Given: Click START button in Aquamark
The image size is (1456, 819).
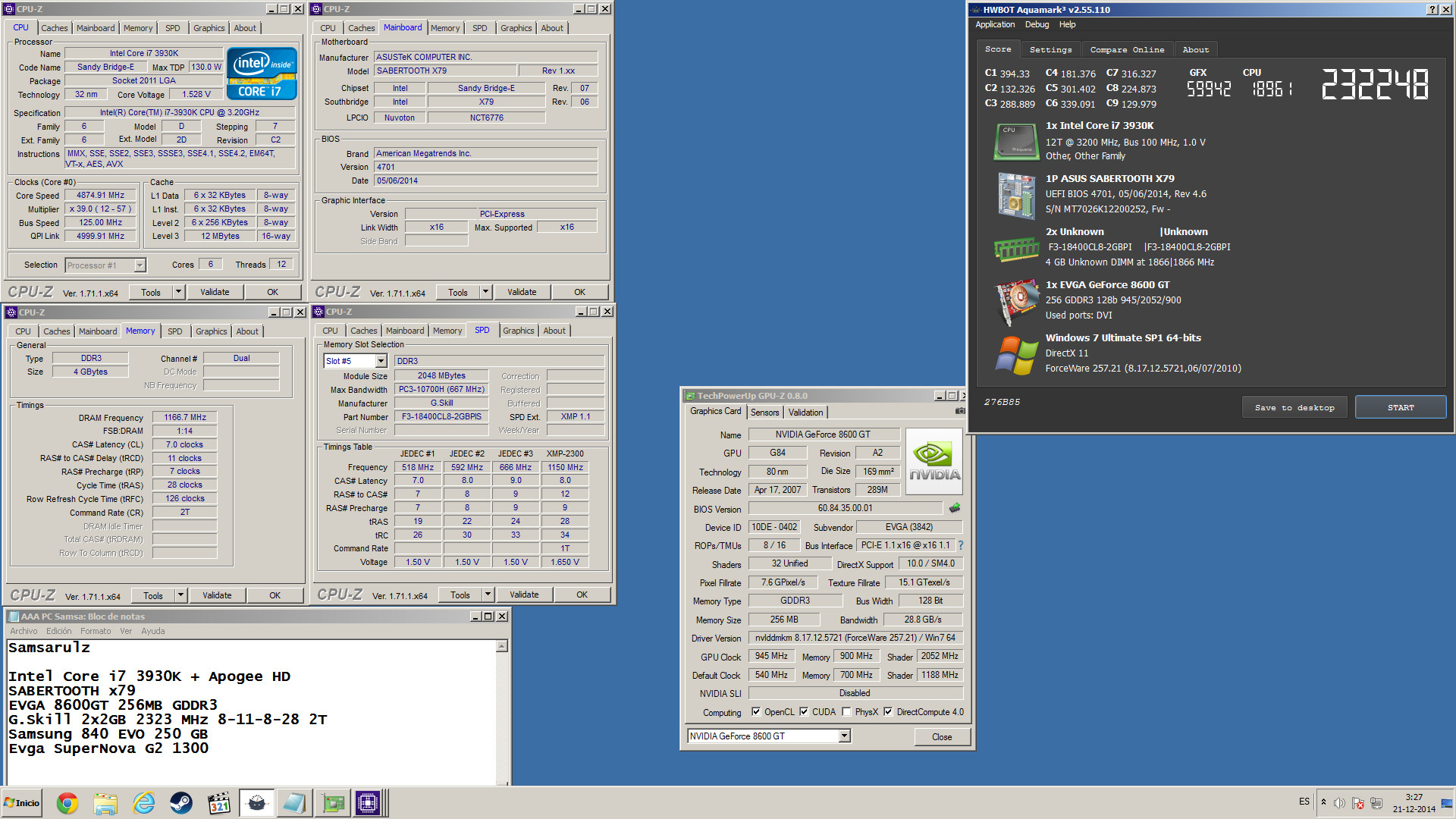Looking at the screenshot, I should point(1401,408).
